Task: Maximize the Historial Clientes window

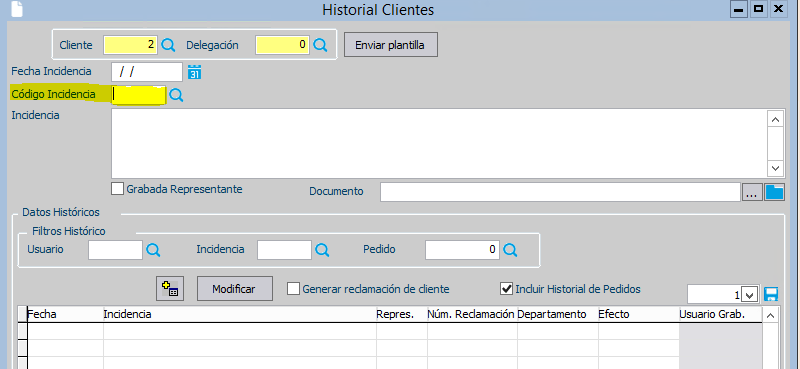Action: point(758,9)
